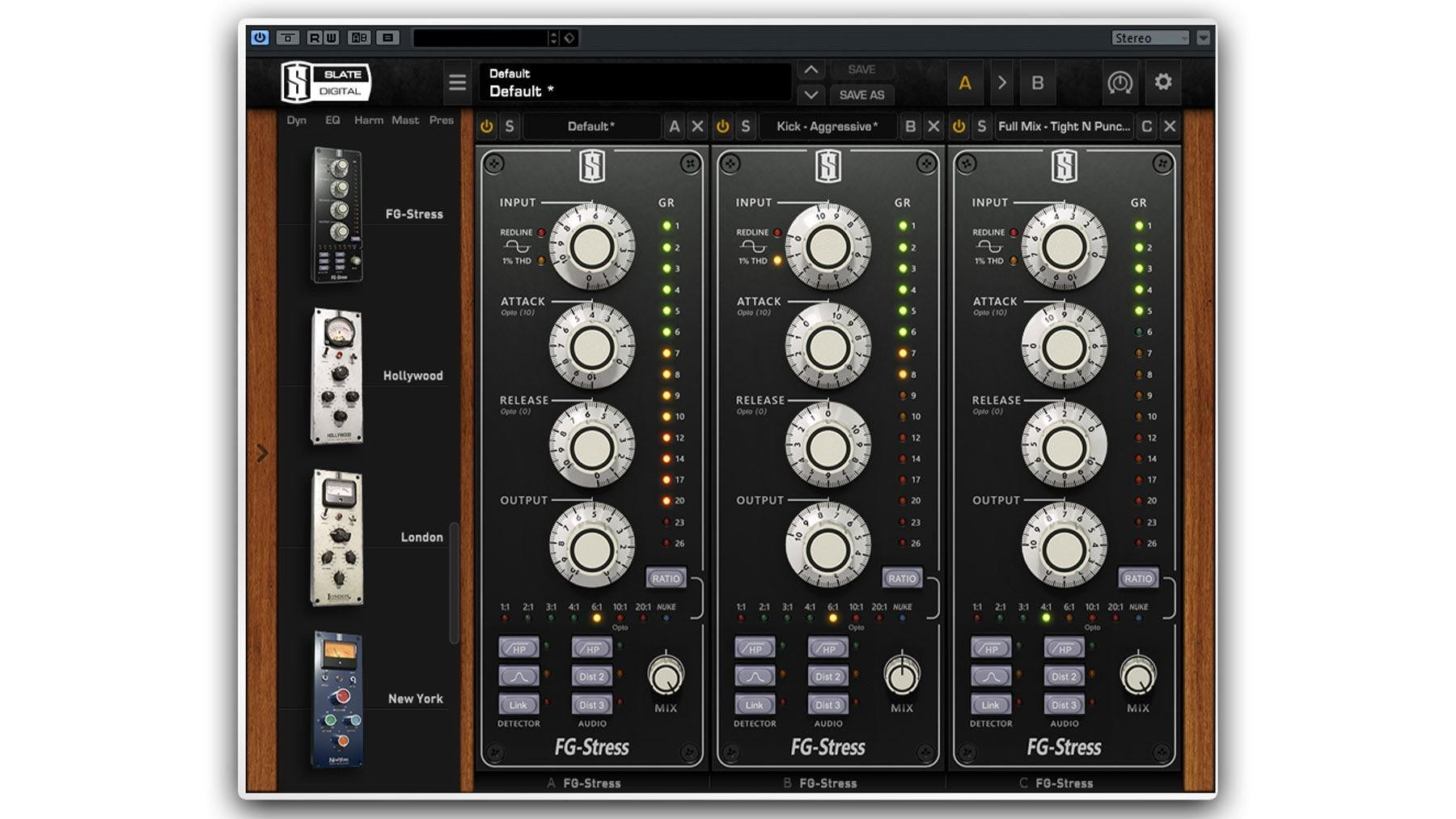
Task: Open the Slate Digital hamburger menu
Action: coord(457,83)
